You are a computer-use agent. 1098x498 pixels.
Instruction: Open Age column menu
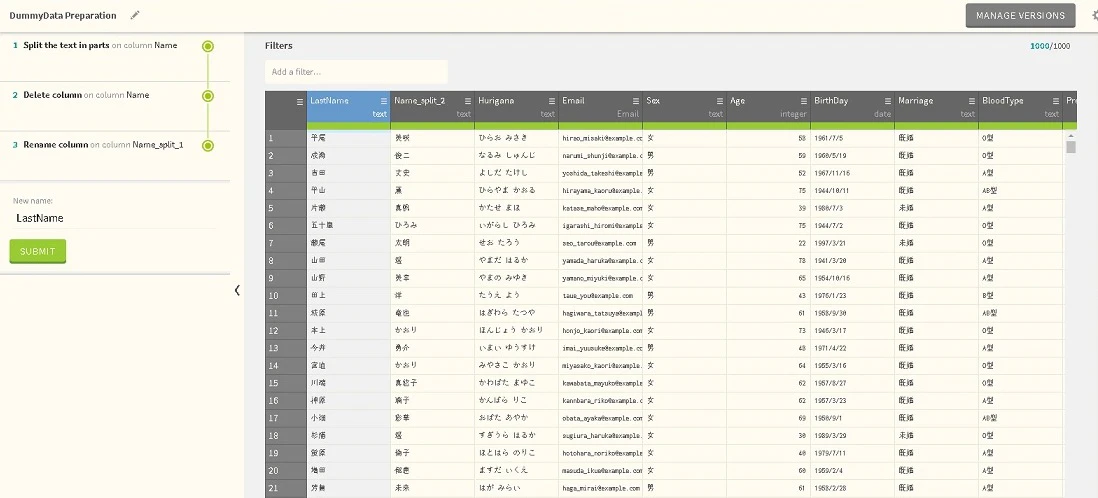[804, 101]
